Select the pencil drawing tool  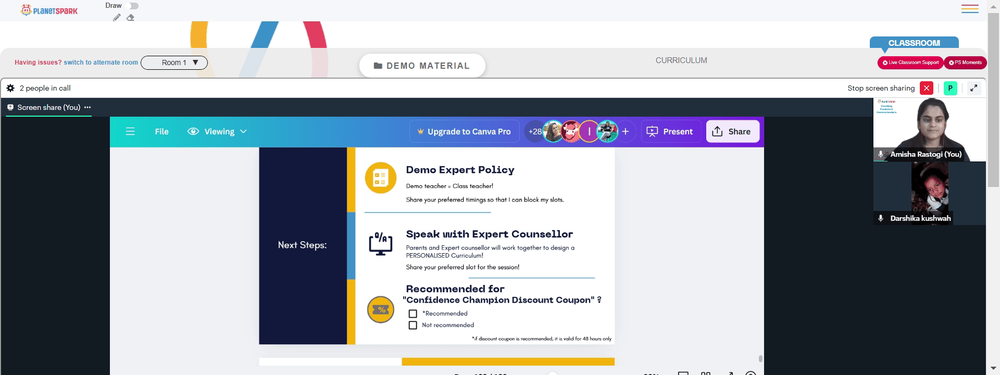pyautogui.click(x=117, y=17)
